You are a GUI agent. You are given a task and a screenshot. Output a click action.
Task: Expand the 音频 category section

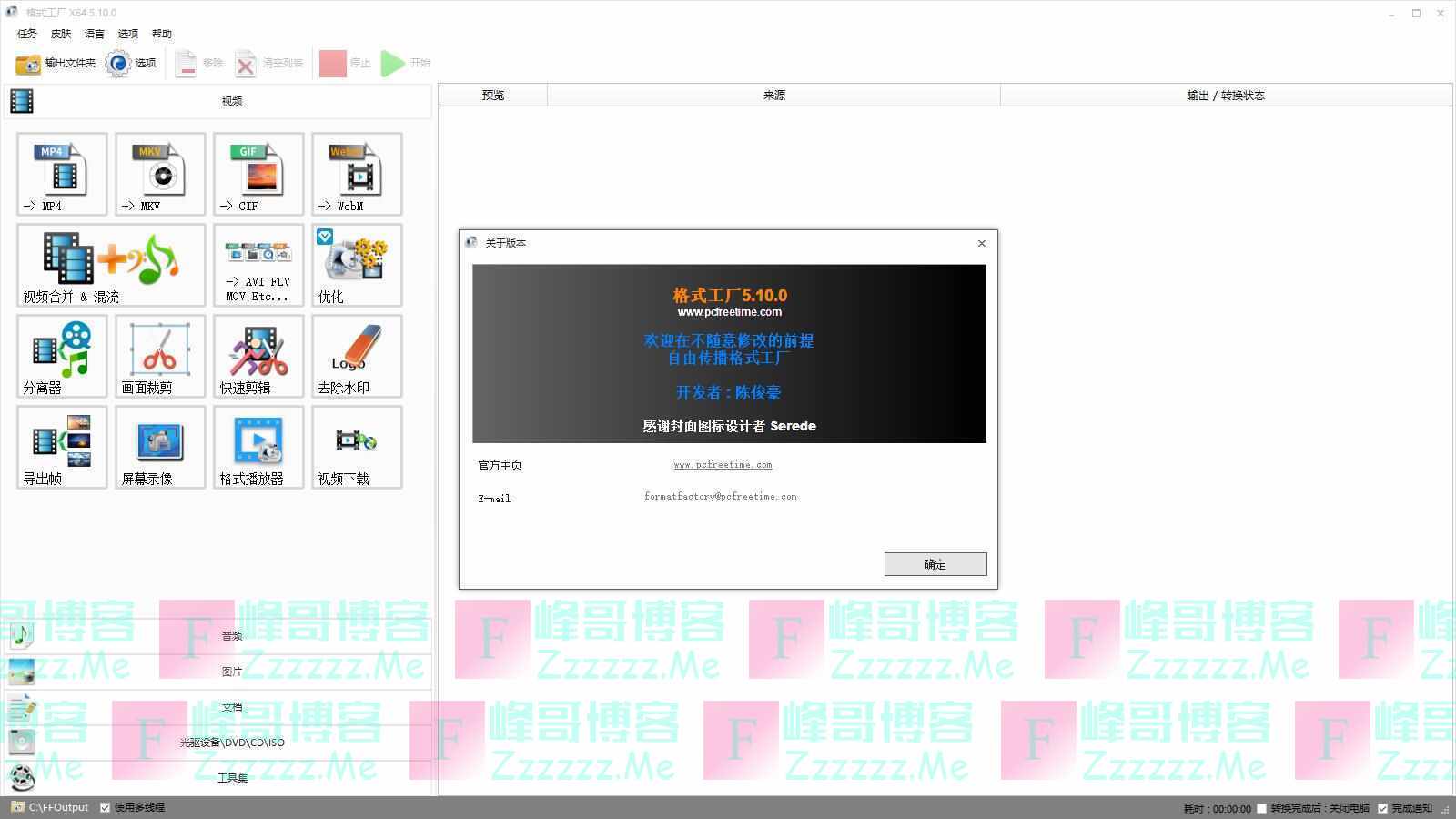[232, 635]
